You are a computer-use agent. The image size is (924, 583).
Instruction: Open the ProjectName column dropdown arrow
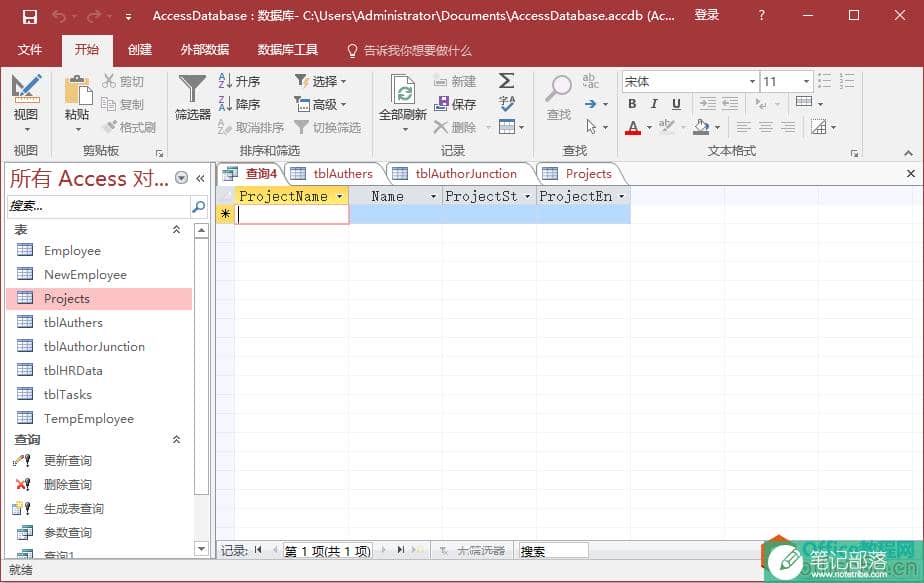[x=339, y=196]
